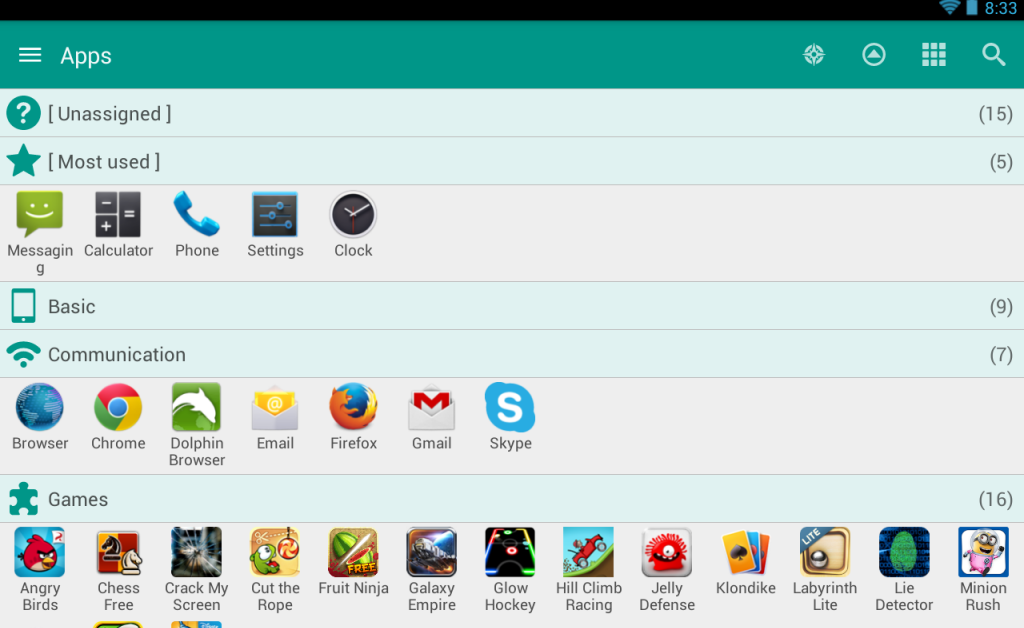Image resolution: width=1024 pixels, height=628 pixels.
Task: Open Klondike card game
Action: click(746, 562)
